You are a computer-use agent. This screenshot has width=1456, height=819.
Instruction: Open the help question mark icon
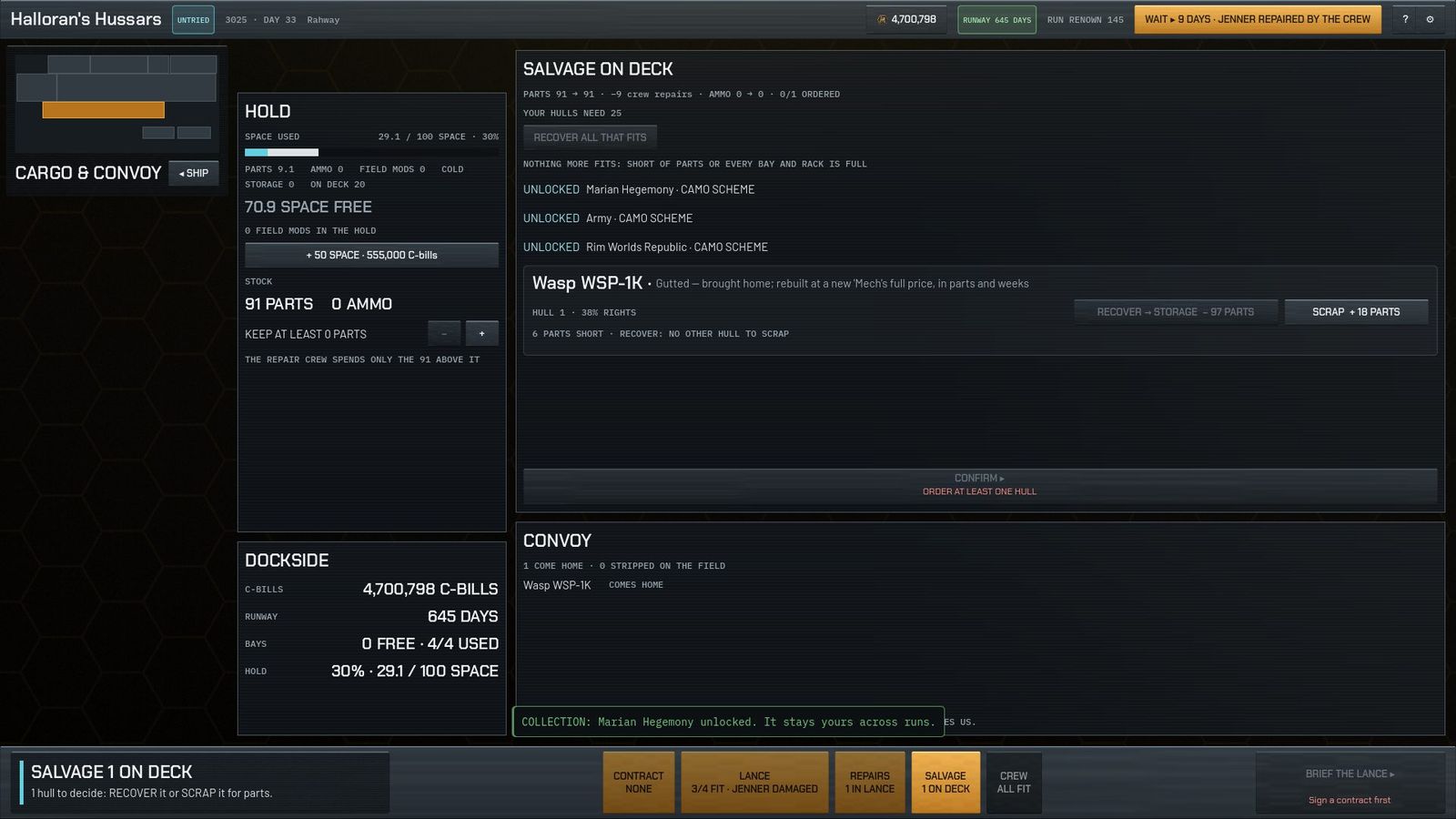pyautogui.click(x=1405, y=19)
